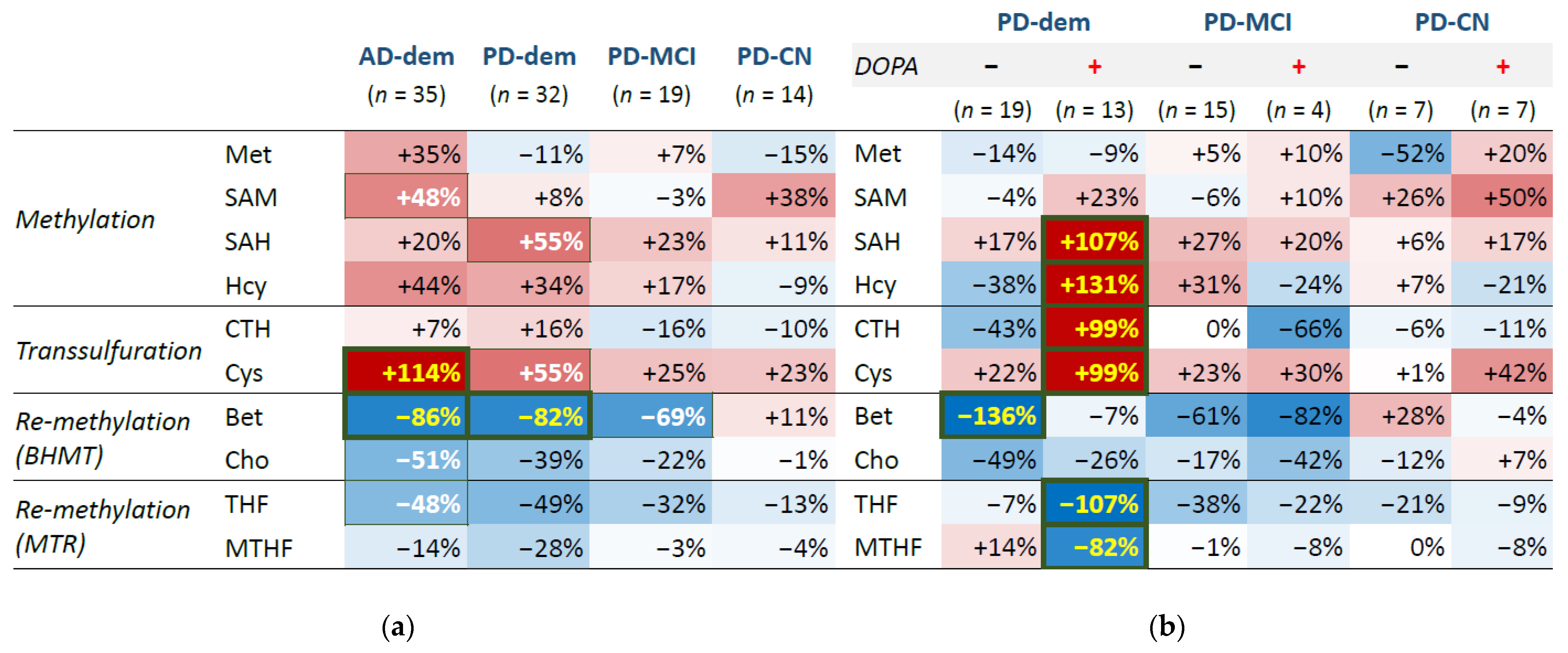The height and width of the screenshot is (653, 1568).
Task: Click the Methylation pathway label
Action: point(85,219)
